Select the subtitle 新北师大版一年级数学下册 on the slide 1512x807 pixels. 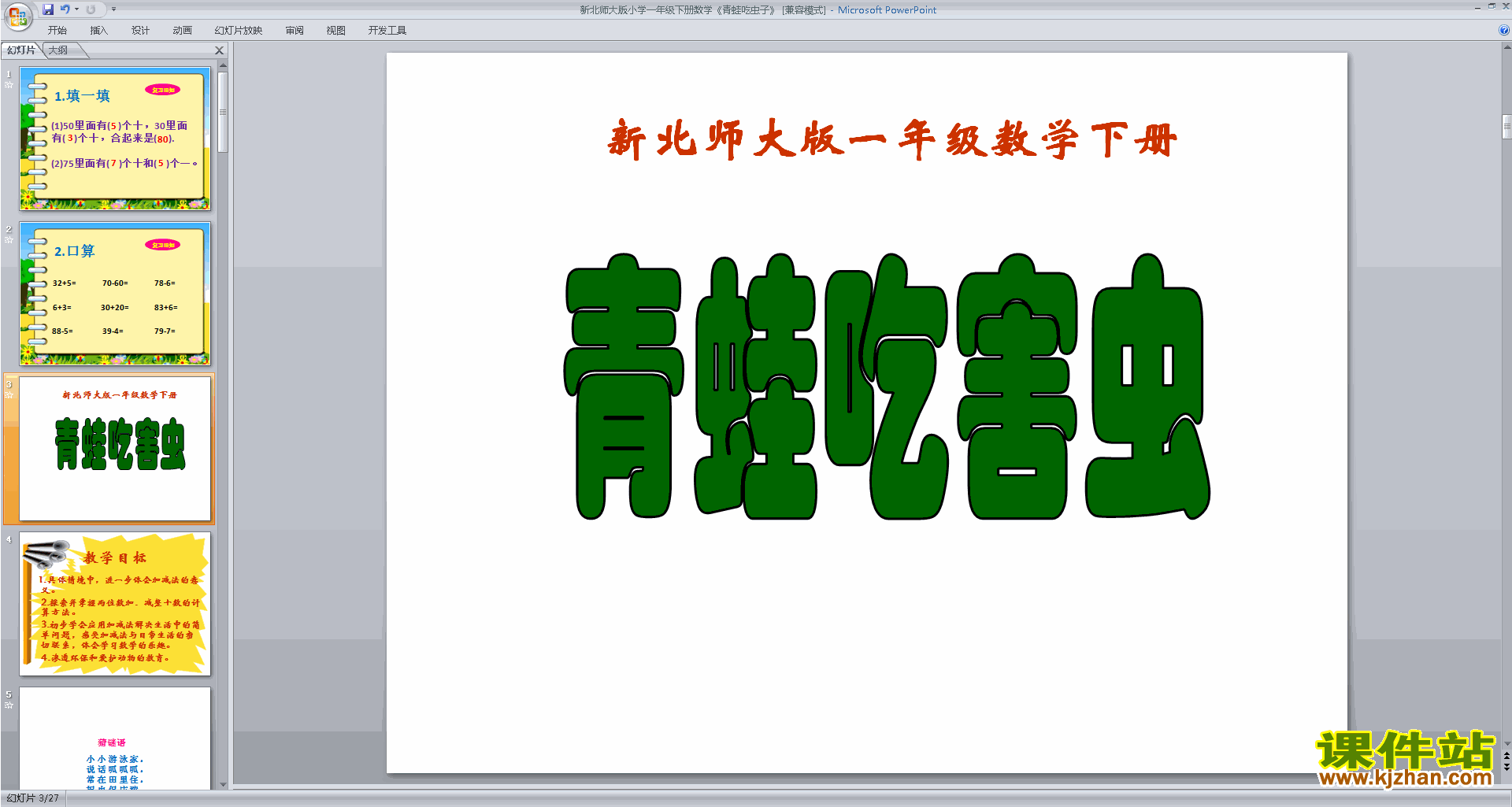(892, 140)
